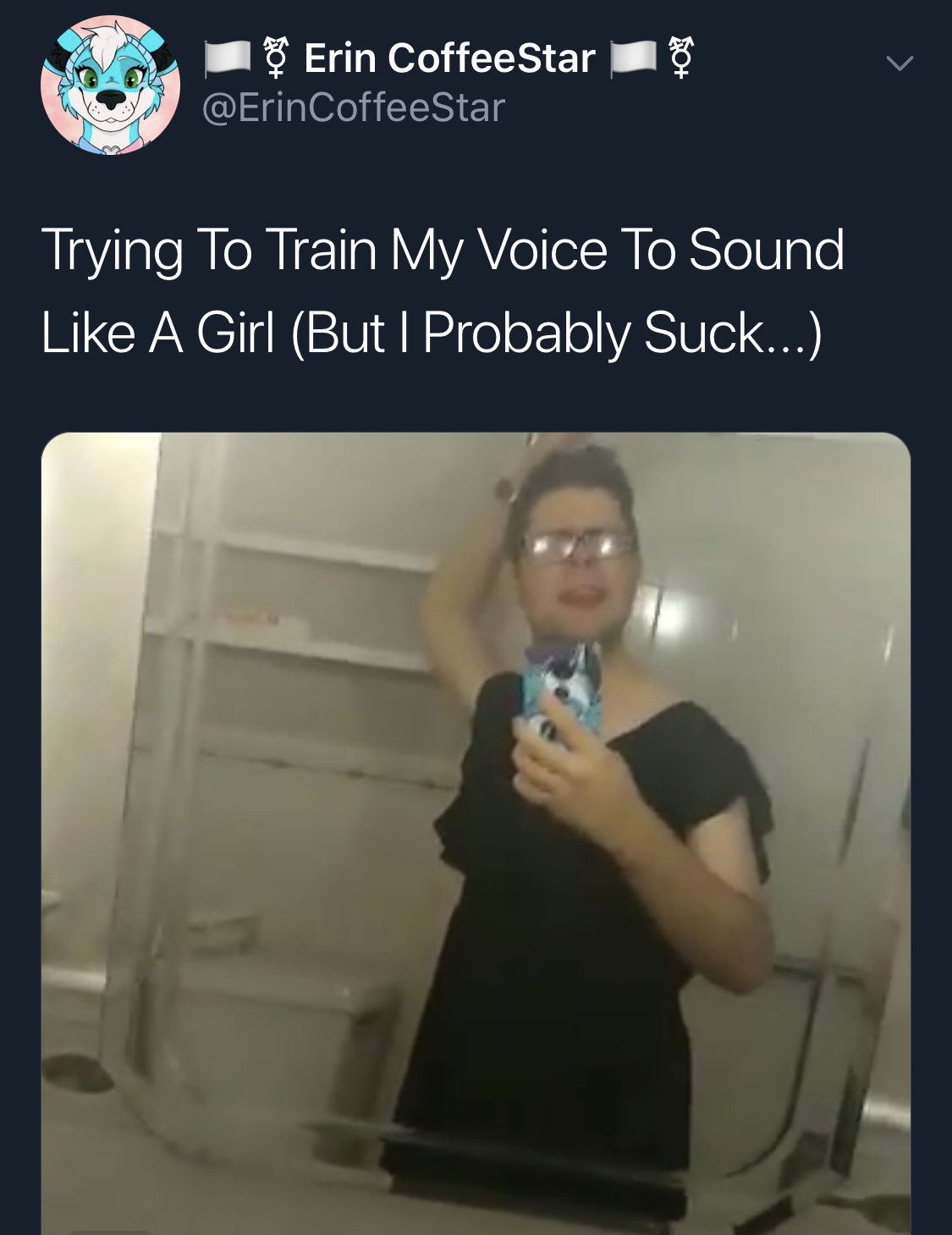Tap the transgender symbol after CoffeeStar
Screen dimensions: 952x1235
point(680,58)
